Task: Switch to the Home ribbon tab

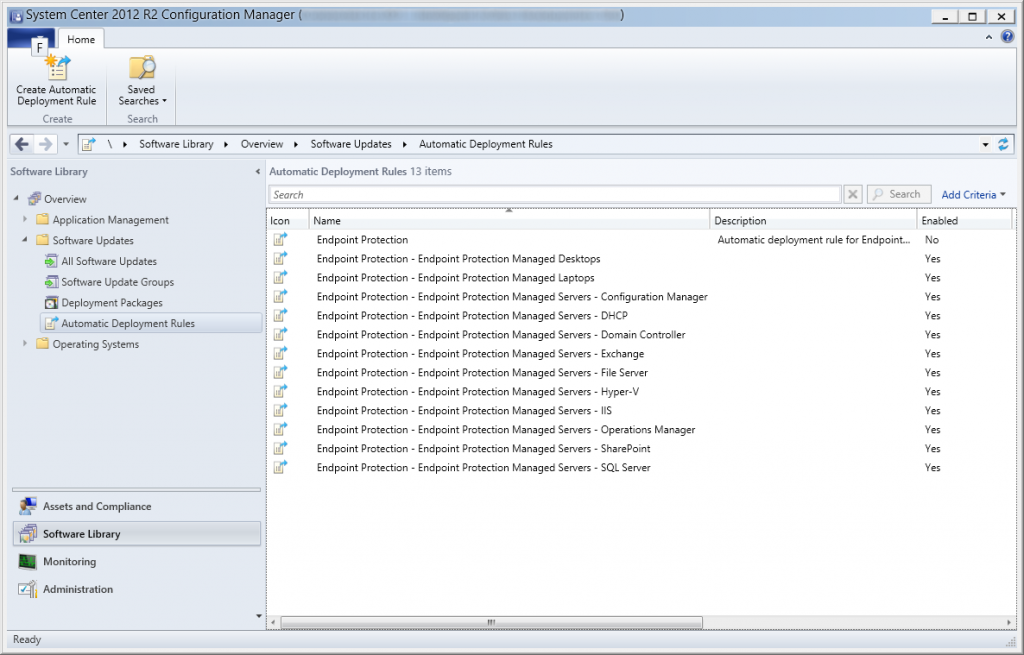Action: tap(81, 39)
